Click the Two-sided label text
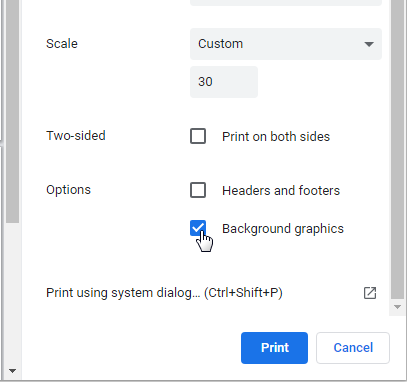 pyautogui.click(x=76, y=136)
